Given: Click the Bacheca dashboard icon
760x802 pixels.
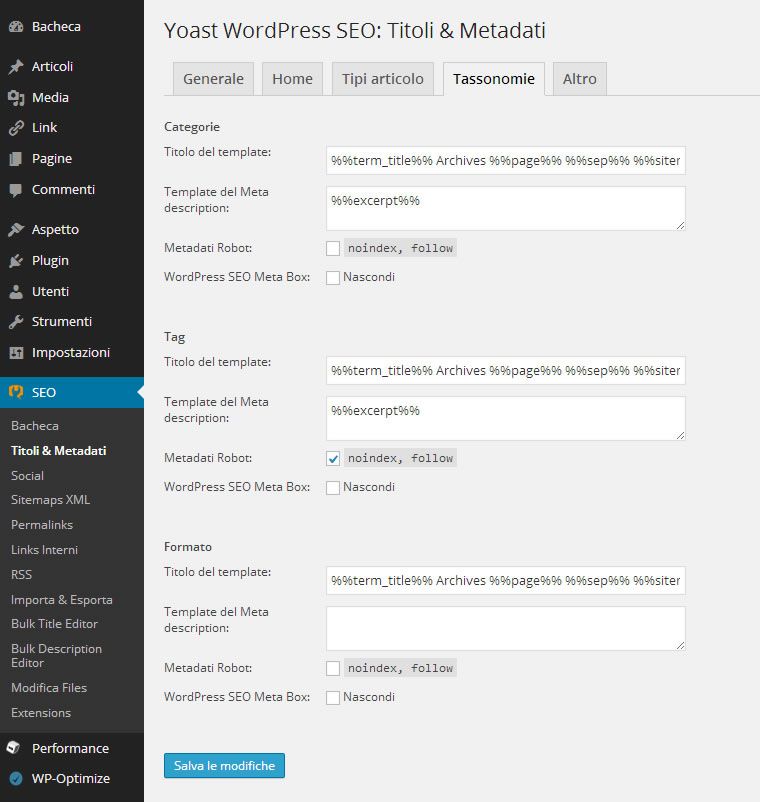Looking at the screenshot, I should pyautogui.click(x=16, y=27).
